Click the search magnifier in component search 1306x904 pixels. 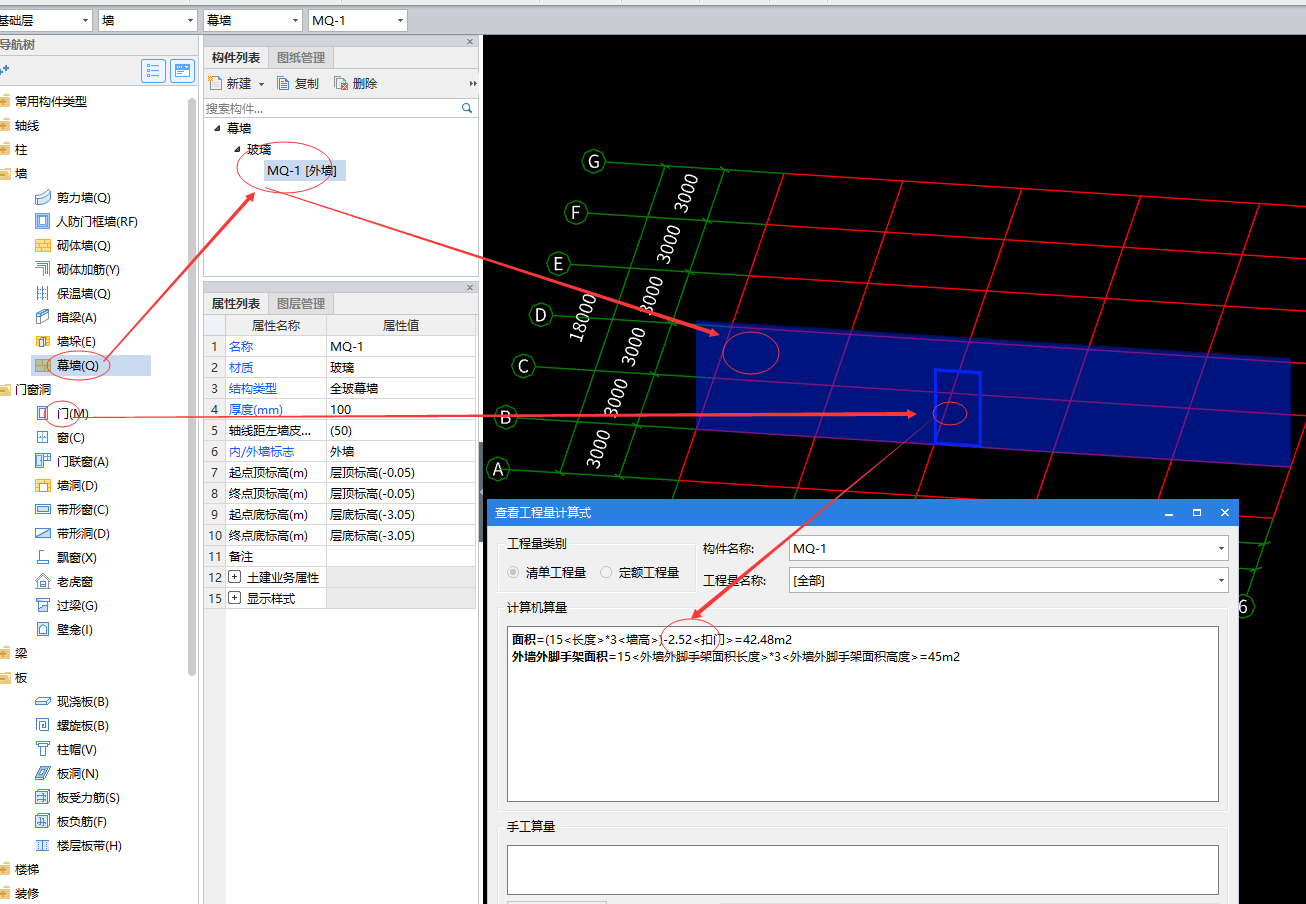click(467, 108)
